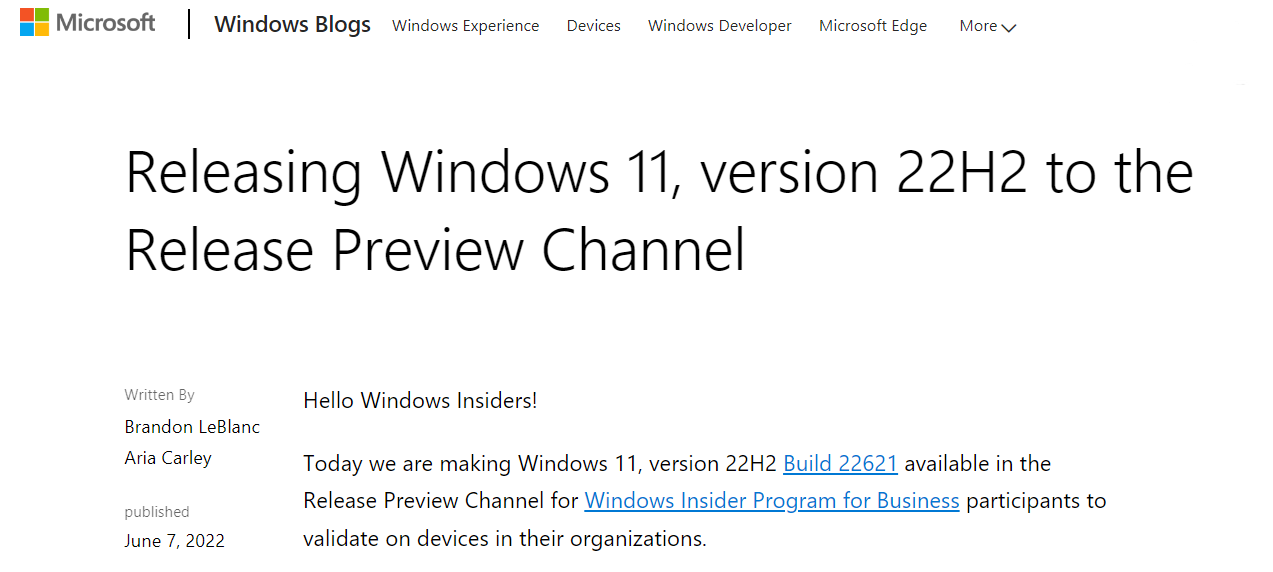The image size is (1273, 572).
Task: Click the vertical divider before Windows Blogs
Action: tap(189, 24)
